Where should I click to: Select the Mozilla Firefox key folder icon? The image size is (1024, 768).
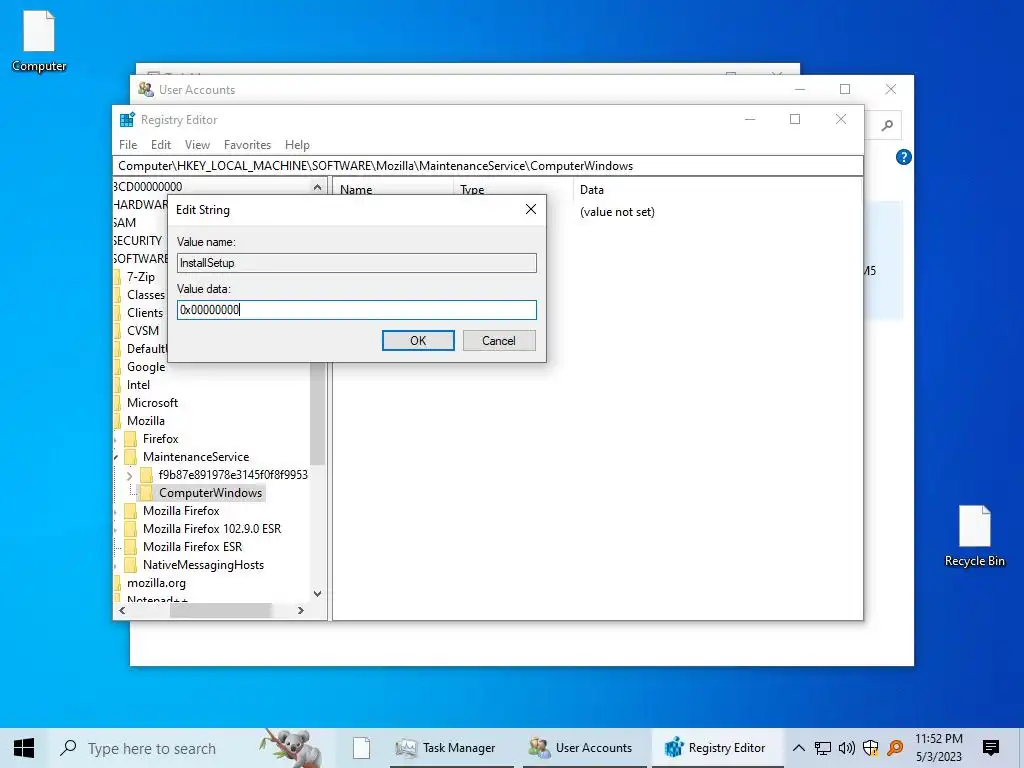click(131, 511)
